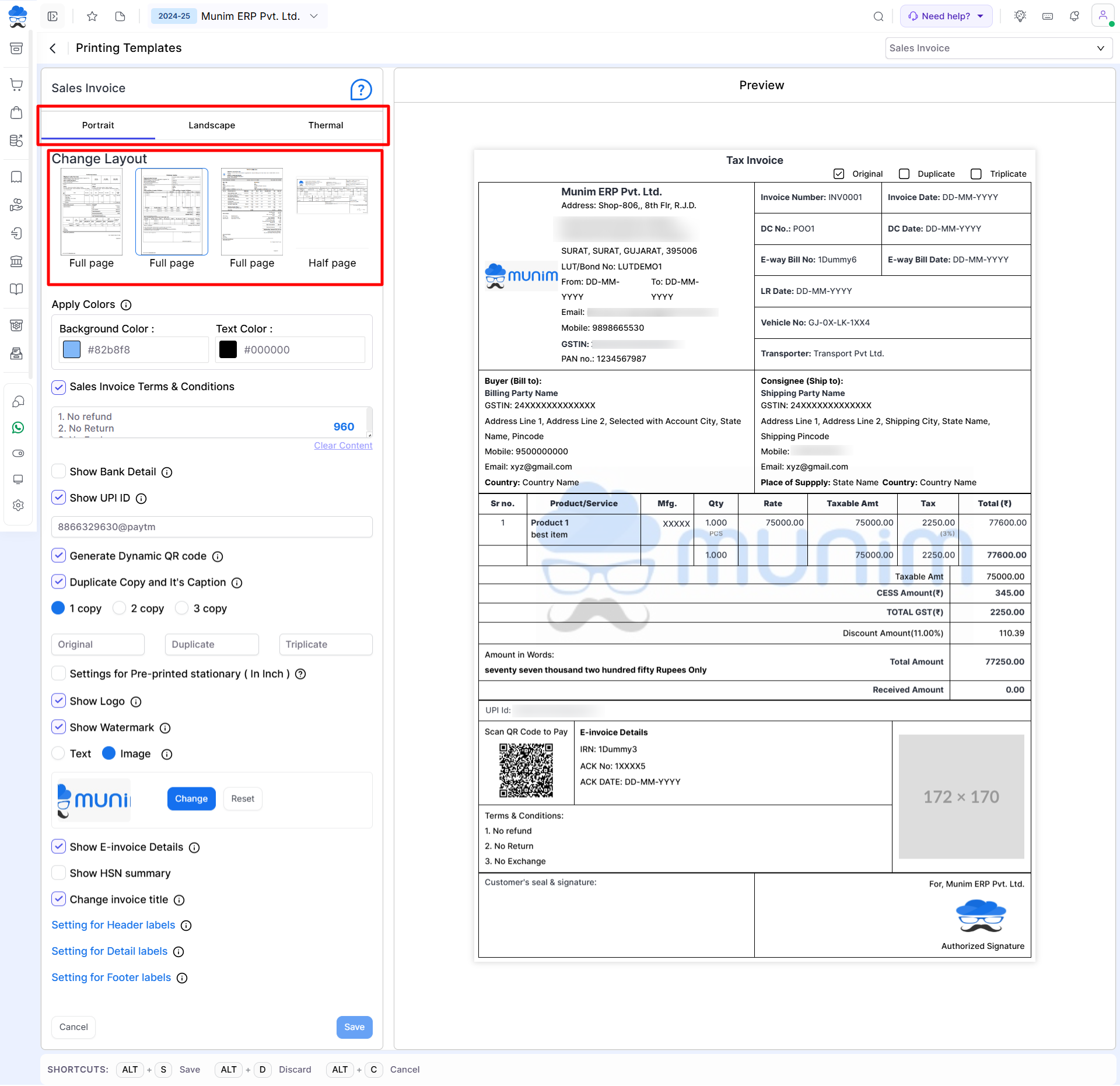Viewport: 1120px width, 1086px height.
Task: Open the shopping bag icon in the left sidebar
Action: coord(17,113)
